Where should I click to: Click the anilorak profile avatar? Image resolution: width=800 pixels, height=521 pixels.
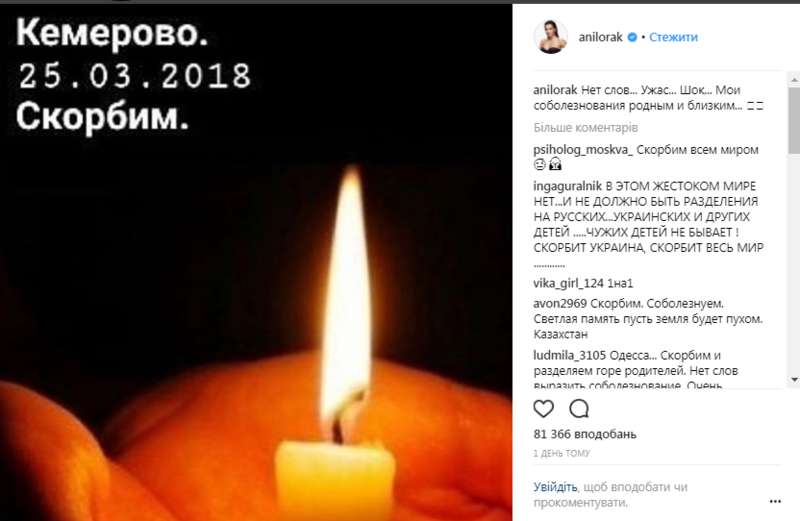pyautogui.click(x=551, y=37)
